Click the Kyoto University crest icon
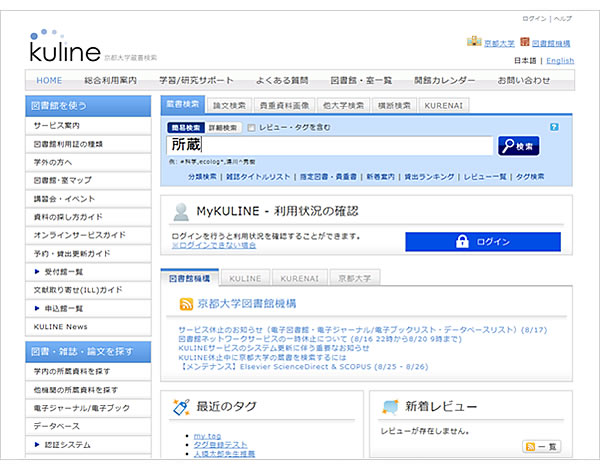600x470 pixels. point(474,43)
